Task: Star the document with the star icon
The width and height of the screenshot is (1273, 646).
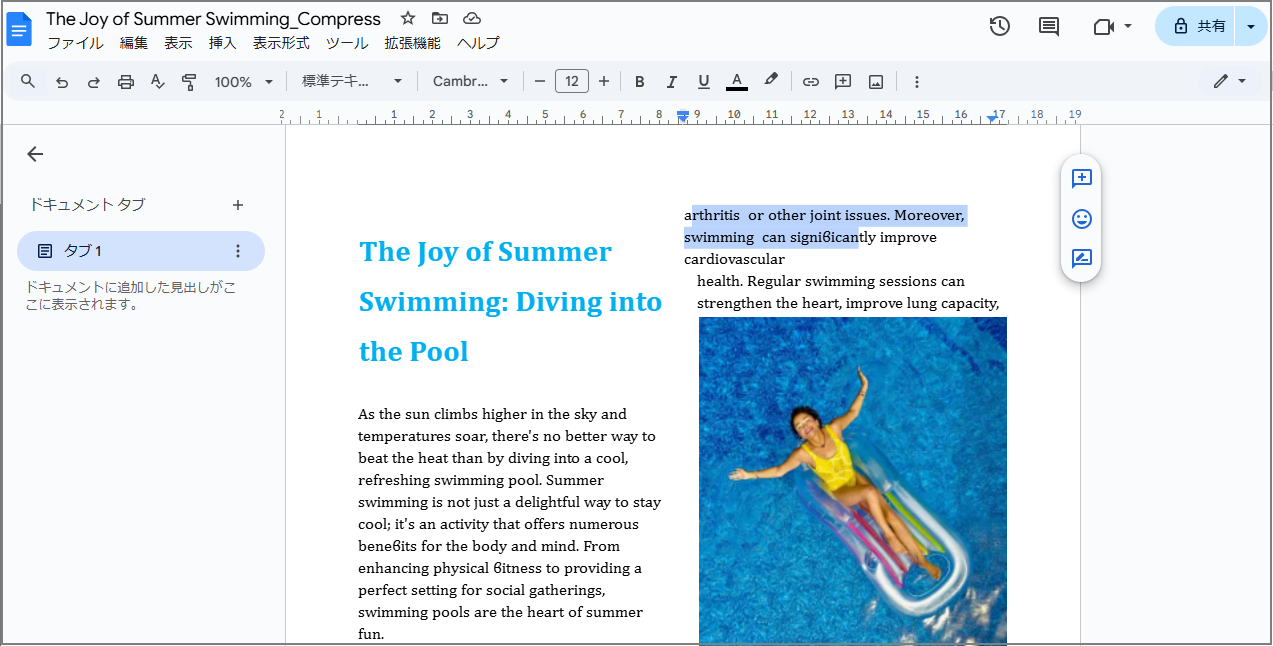Action: pyautogui.click(x=408, y=19)
